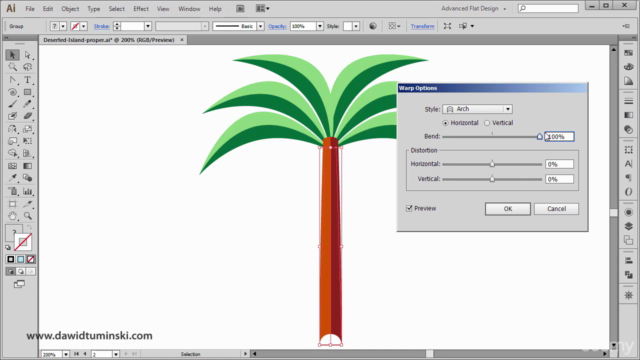
Task: Select the Vertical radio button
Action: point(487,123)
